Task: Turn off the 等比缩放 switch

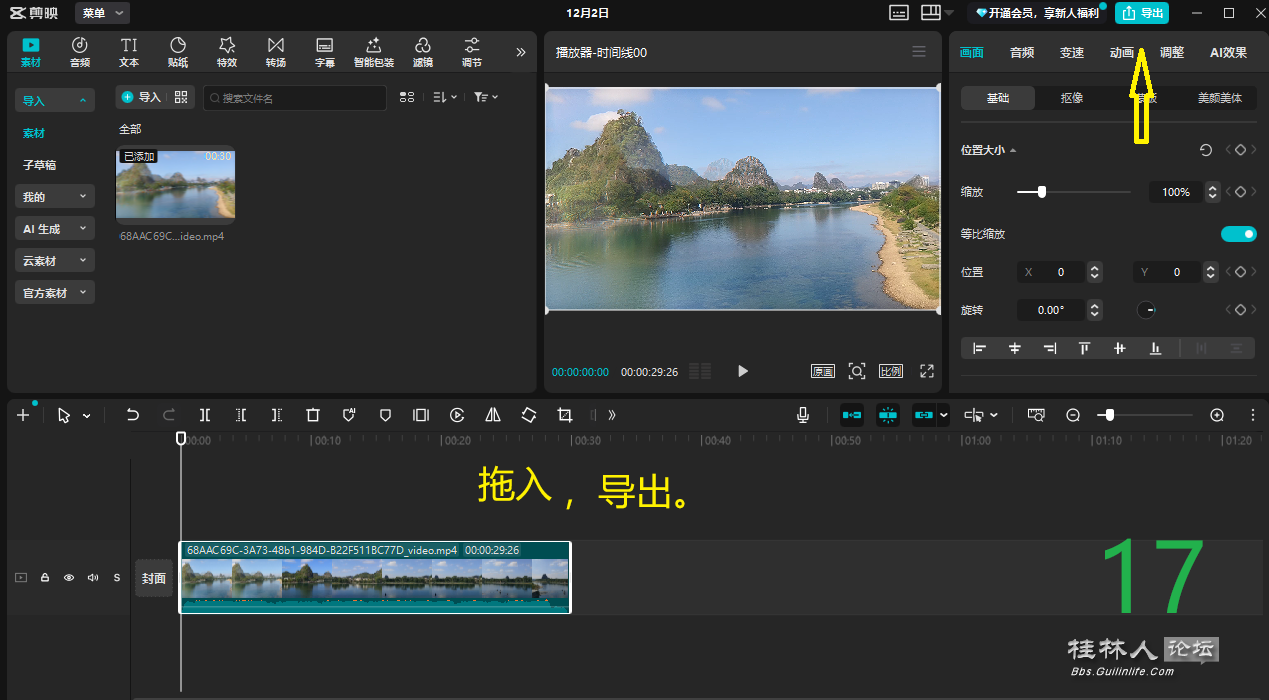Action: coord(1238,234)
